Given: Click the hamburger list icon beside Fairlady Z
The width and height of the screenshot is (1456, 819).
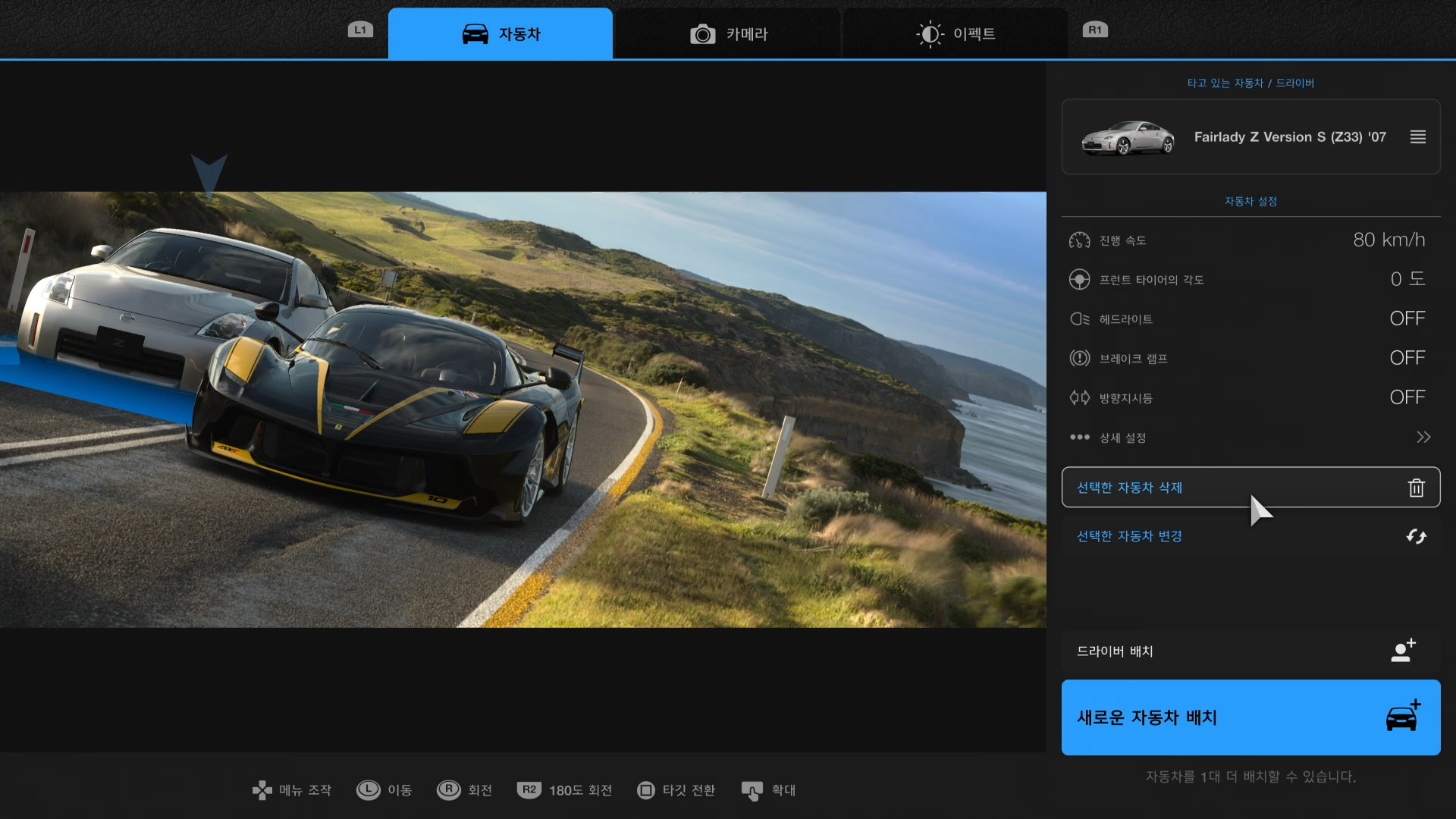Looking at the screenshot, I should pos(1417,137).
